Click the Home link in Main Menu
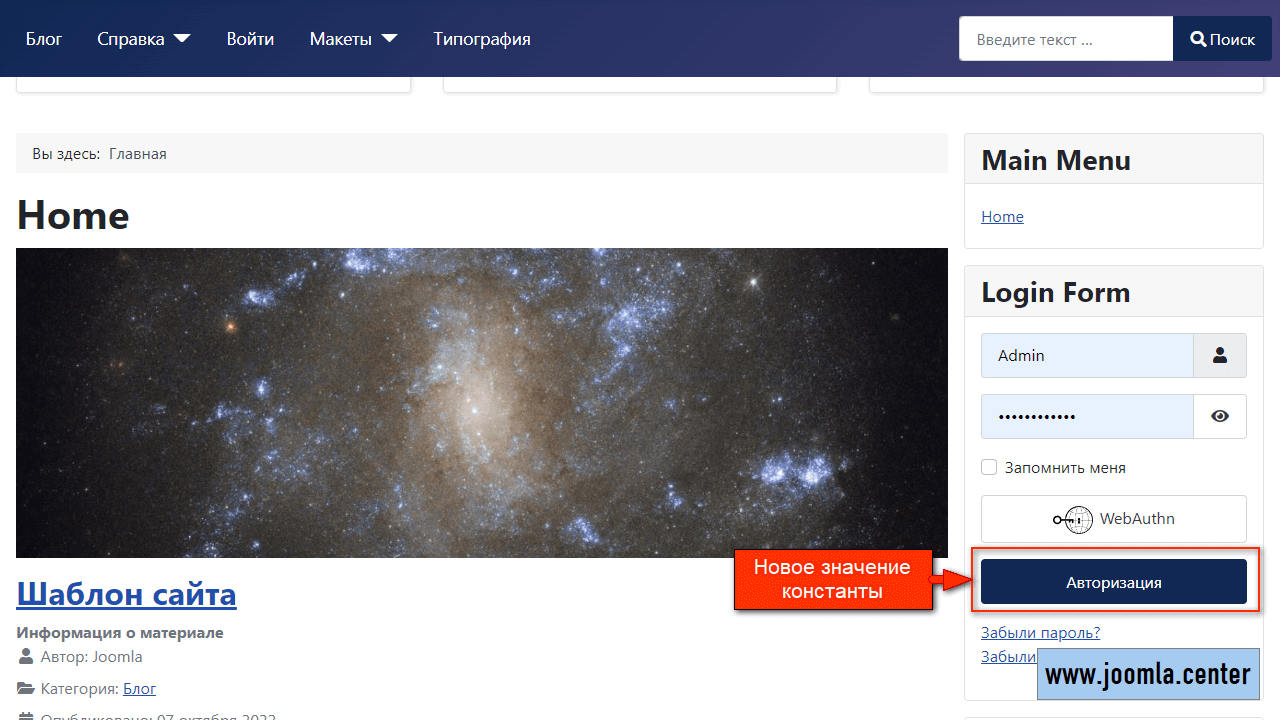The height and width of the screenshot is (720, 1280). tap(1002, 217)
